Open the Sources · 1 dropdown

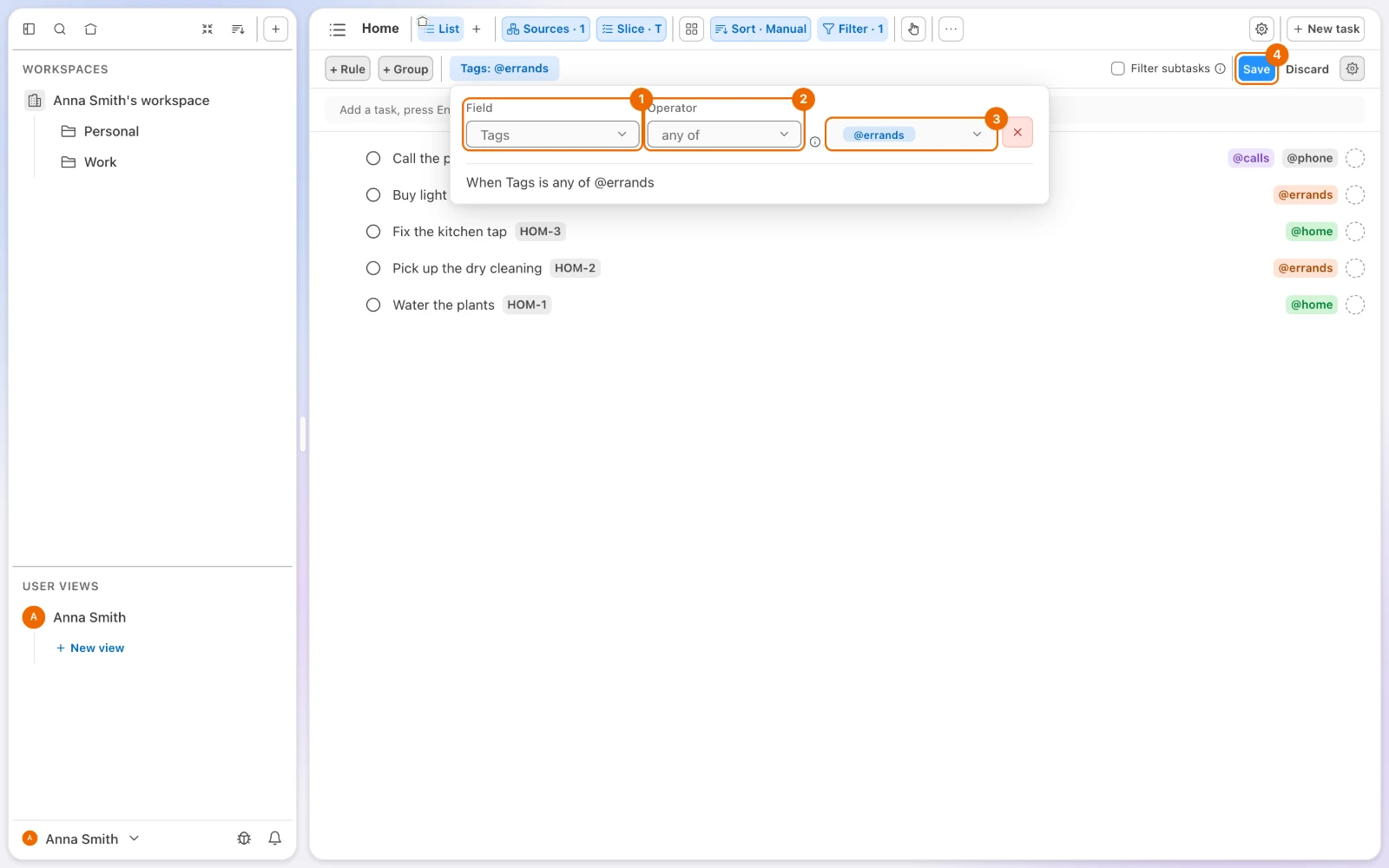[546, 29]
